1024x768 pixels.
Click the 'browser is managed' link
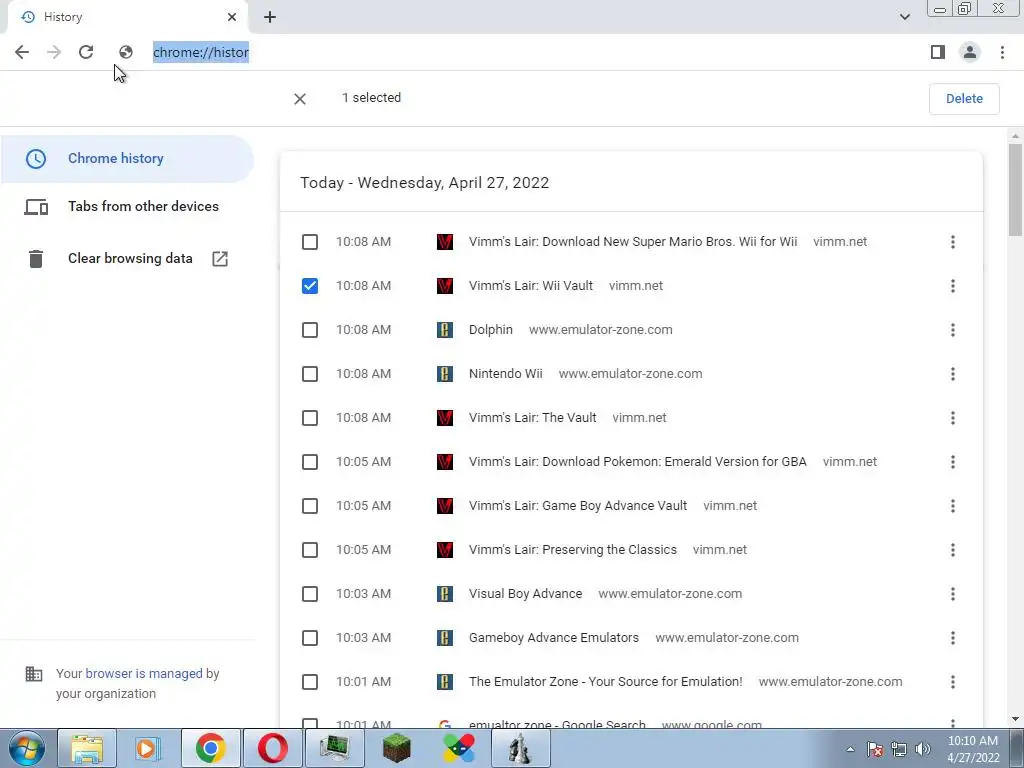[x=144, y=673]
